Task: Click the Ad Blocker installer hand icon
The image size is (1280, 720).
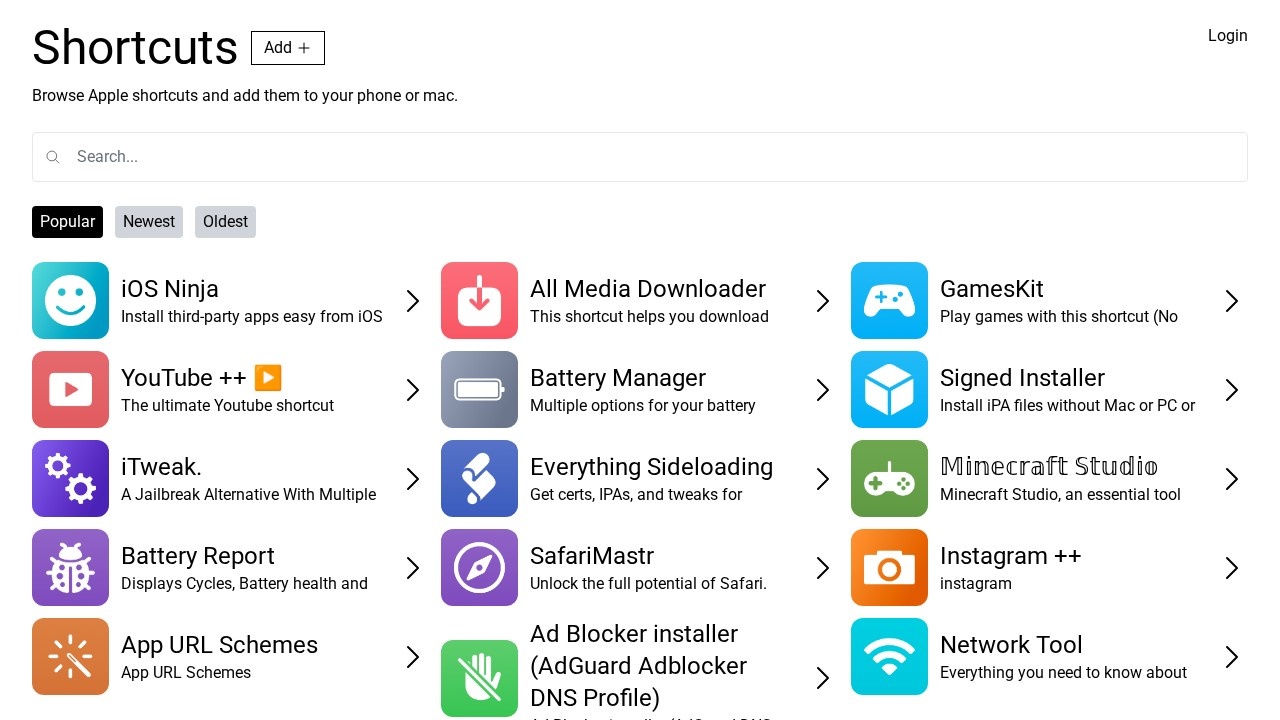Action: tap(479, 678)
